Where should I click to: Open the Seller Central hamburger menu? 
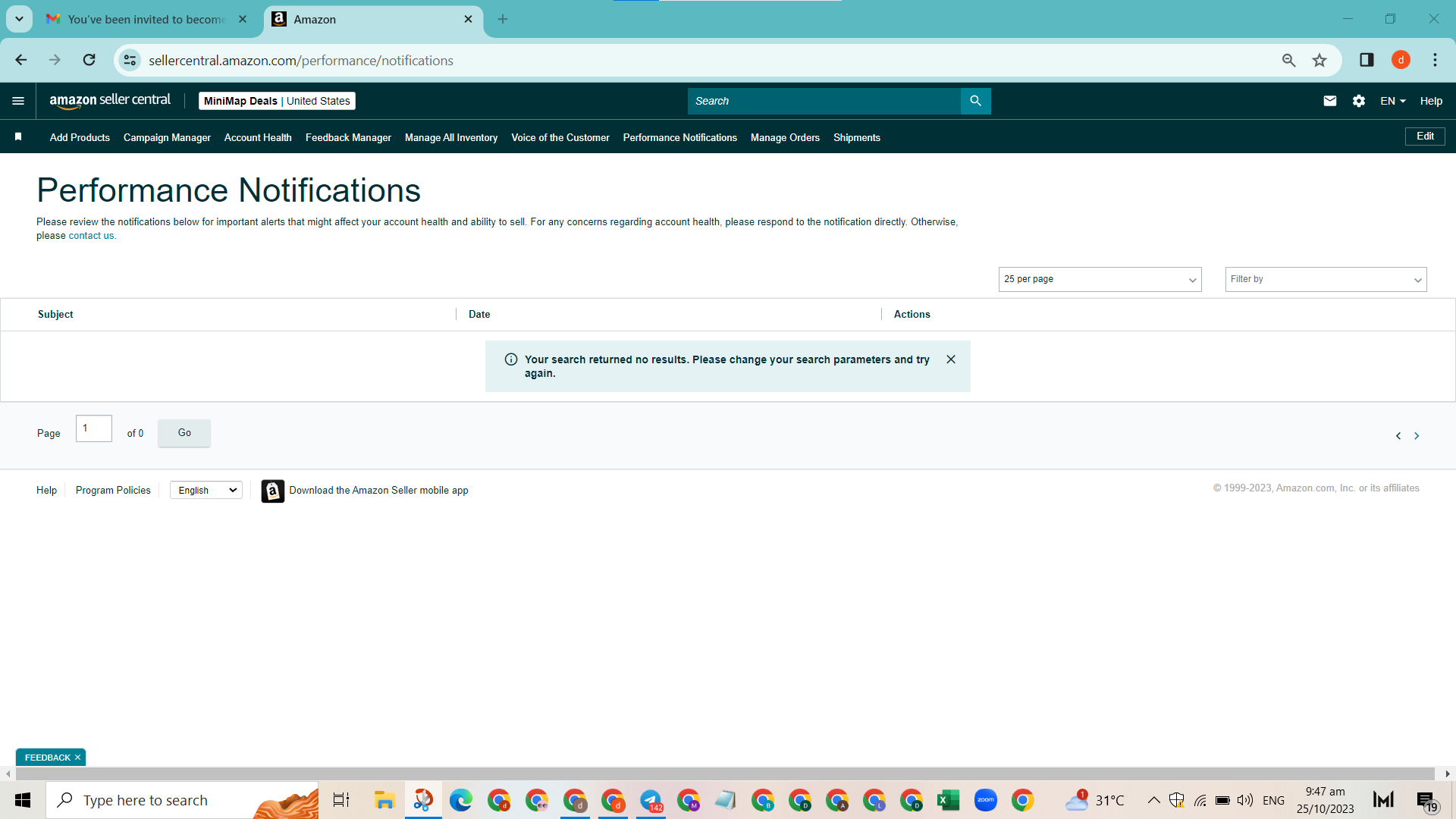[x=18, y=101]
